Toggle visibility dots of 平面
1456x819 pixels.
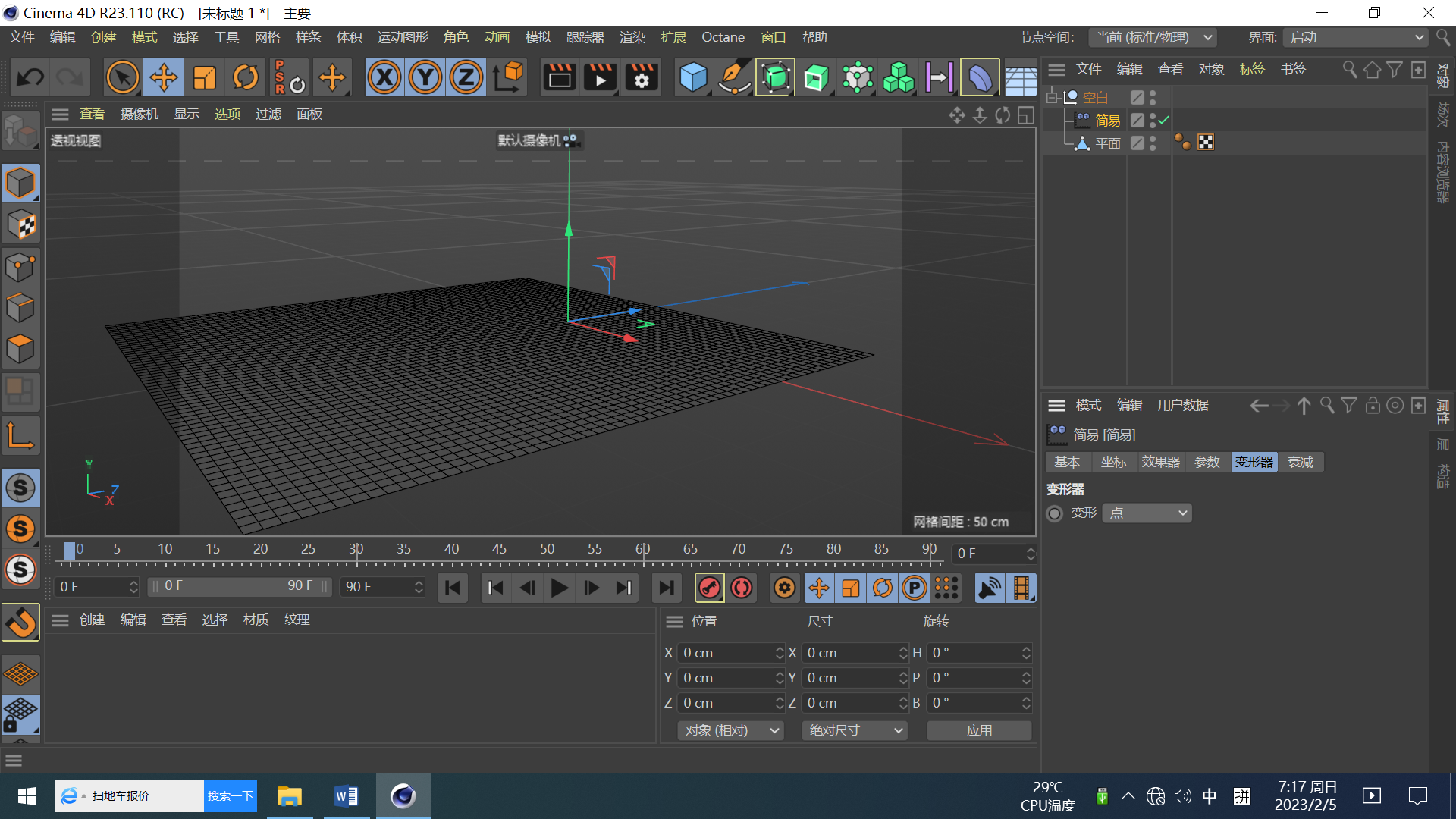tap(1153, 143)
